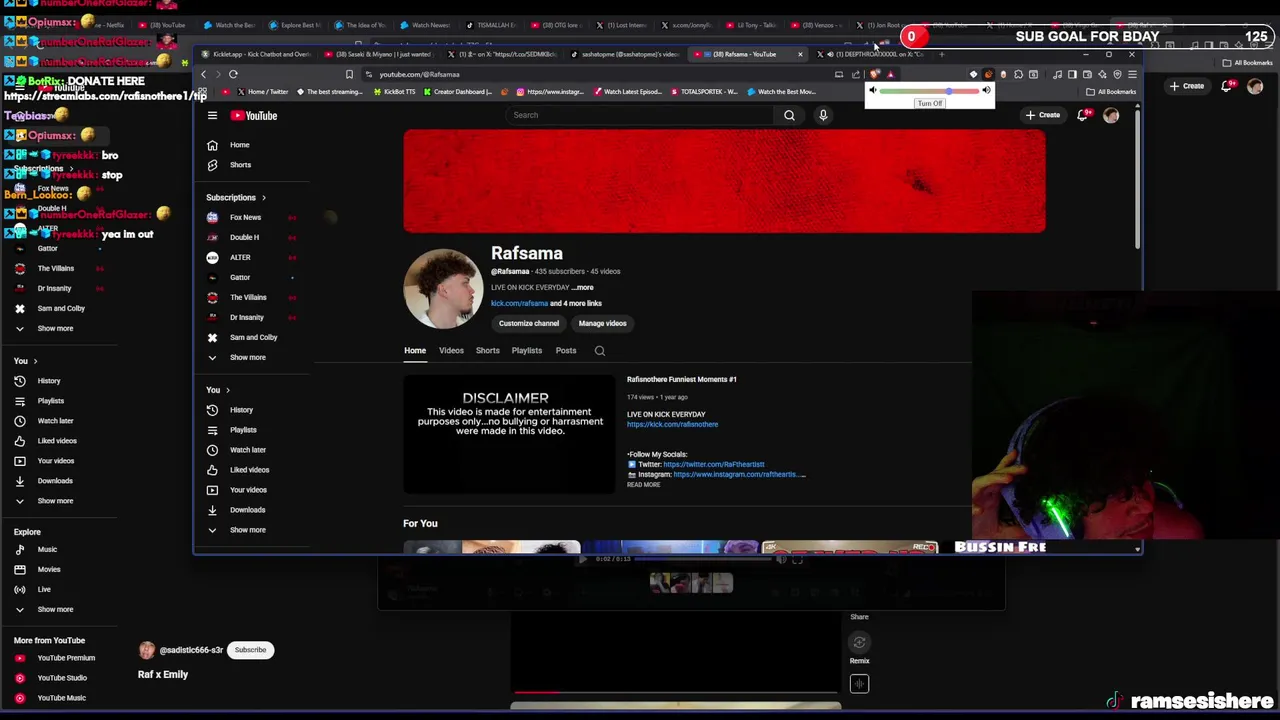
Task: Open the All Bookmarks folder in front browser
Action: pyautogui.click(x=1112, y=92)
